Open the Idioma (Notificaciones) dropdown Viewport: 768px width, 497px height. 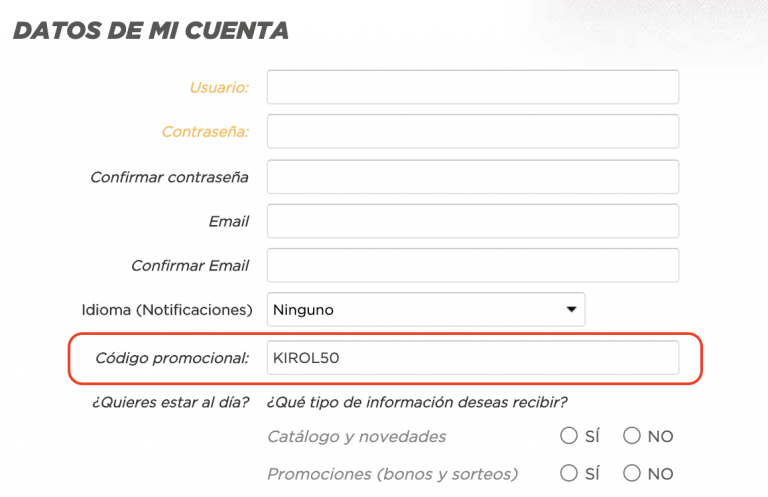click(426, 309)
